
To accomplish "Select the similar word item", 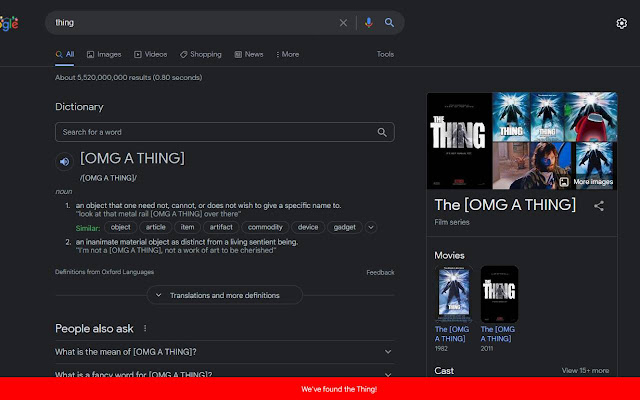I will pos(188,227).
